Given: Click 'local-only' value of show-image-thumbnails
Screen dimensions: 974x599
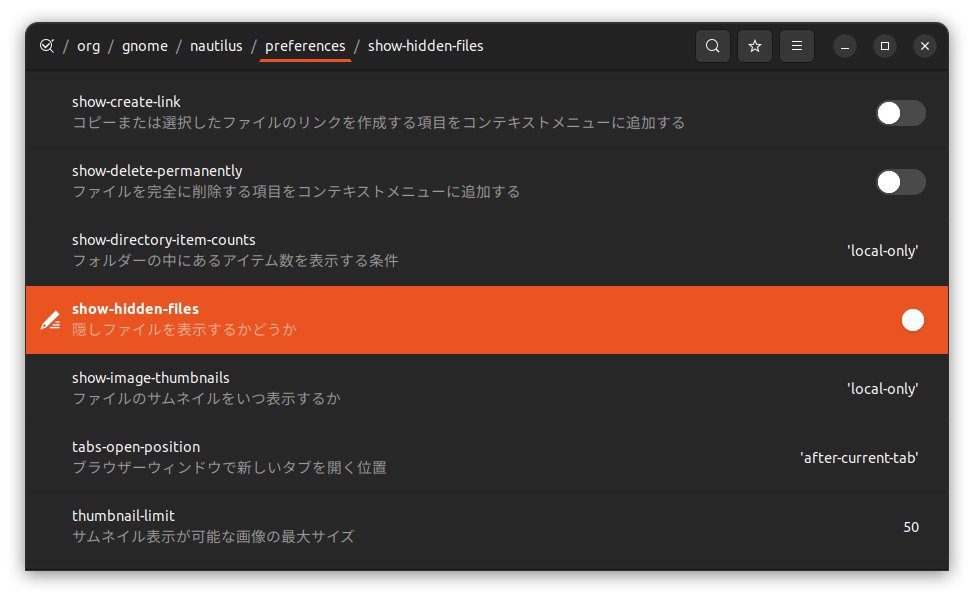Looking at the screenshot, I should [883, 389].
